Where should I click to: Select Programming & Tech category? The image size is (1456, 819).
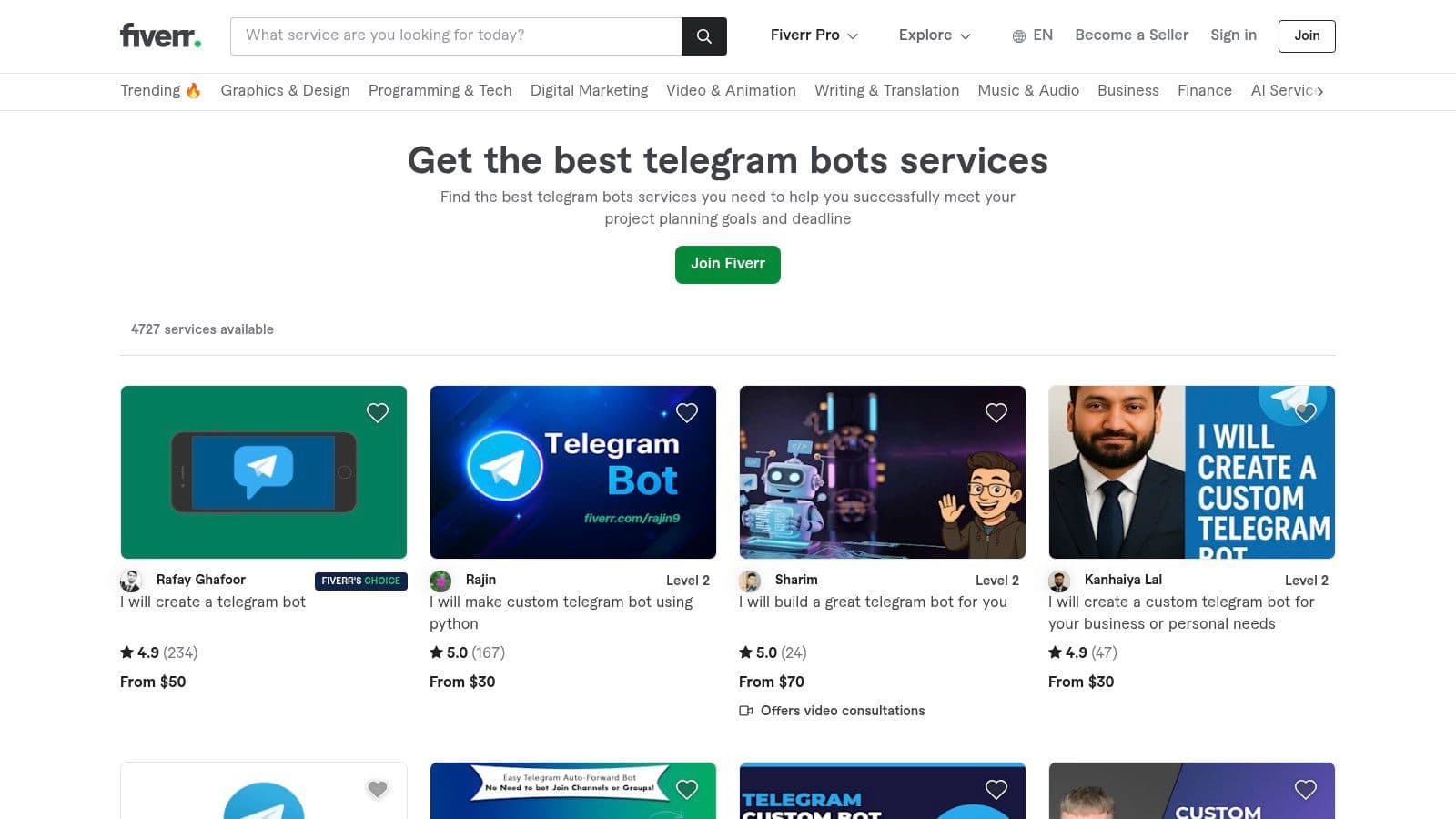point(440,91)
